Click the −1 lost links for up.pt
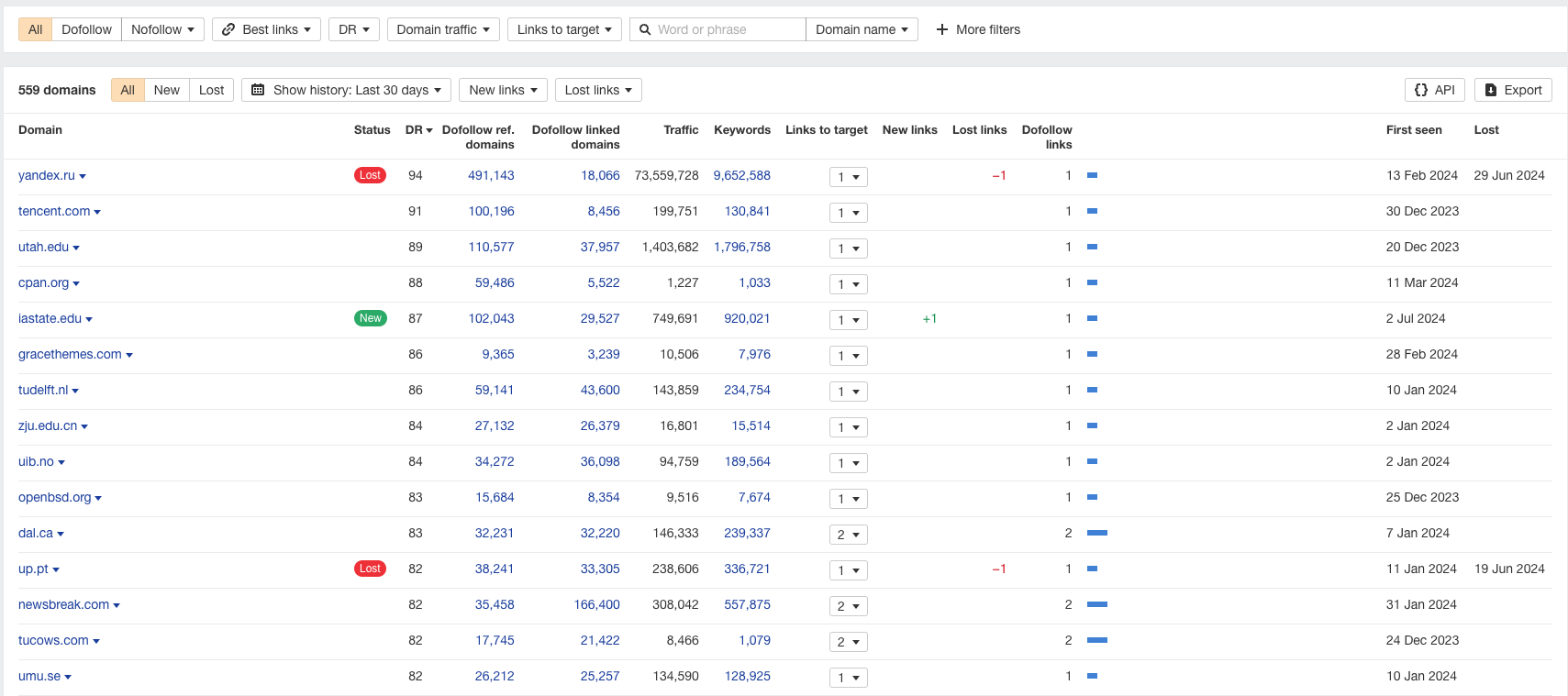The image size is (1568, 696). 999,569
